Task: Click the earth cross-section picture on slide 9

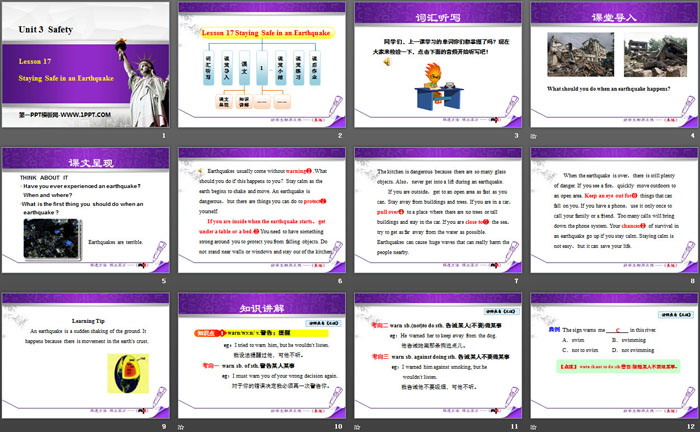Action: tap(128, 373)
